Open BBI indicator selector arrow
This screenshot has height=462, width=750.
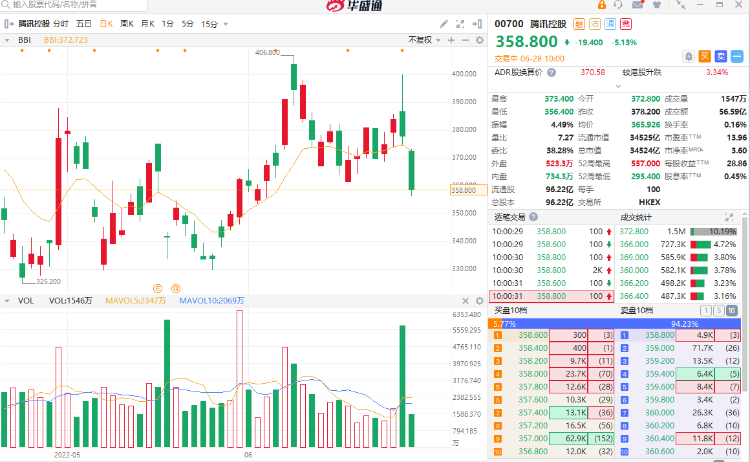pos(7,40)
